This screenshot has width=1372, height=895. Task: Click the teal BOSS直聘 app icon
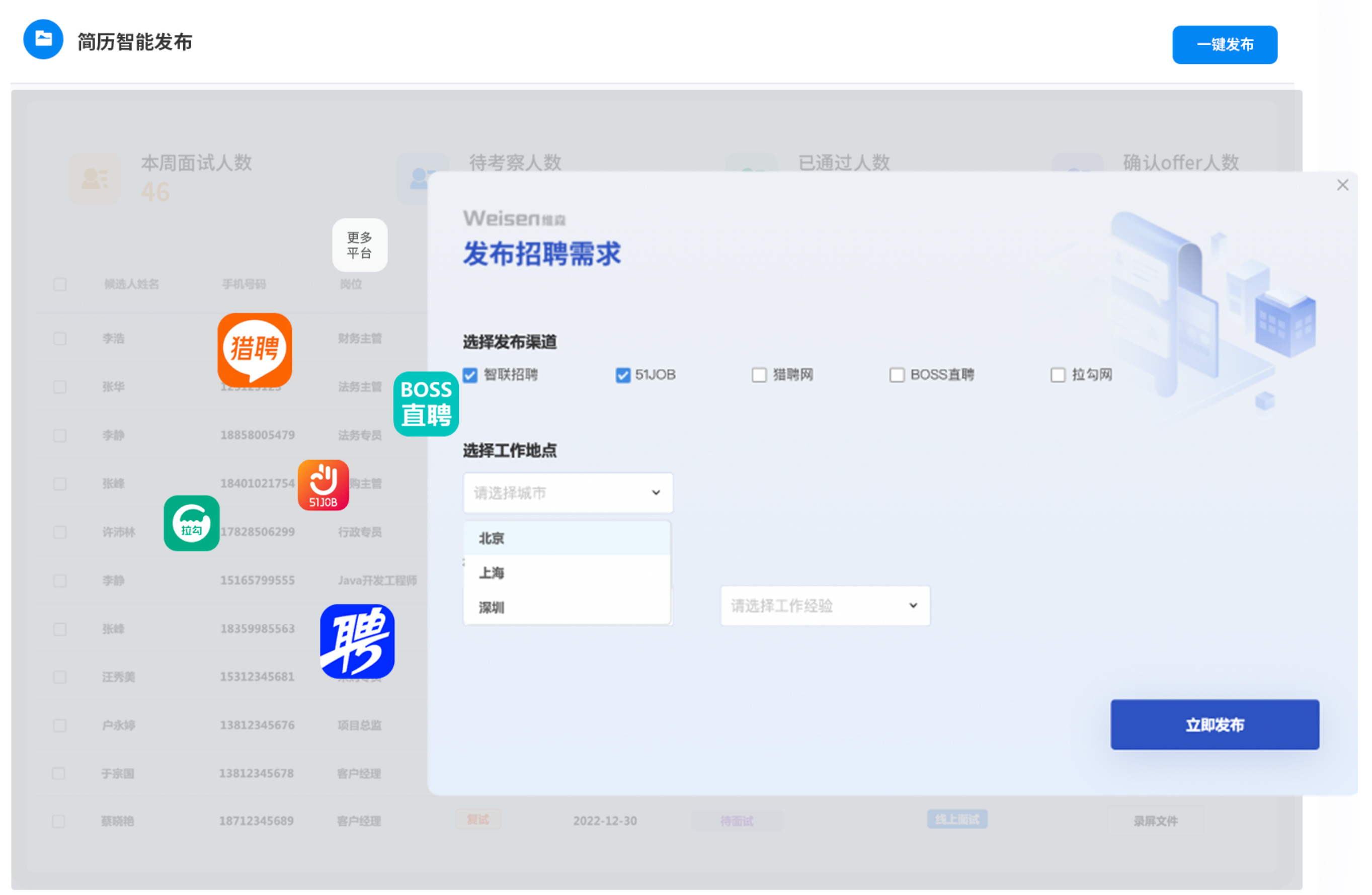point(426,404)
